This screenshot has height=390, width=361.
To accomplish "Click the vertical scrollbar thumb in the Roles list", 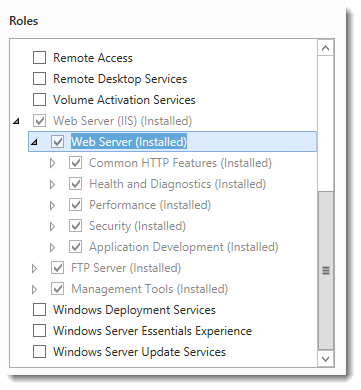I will [x=326, y=270].
